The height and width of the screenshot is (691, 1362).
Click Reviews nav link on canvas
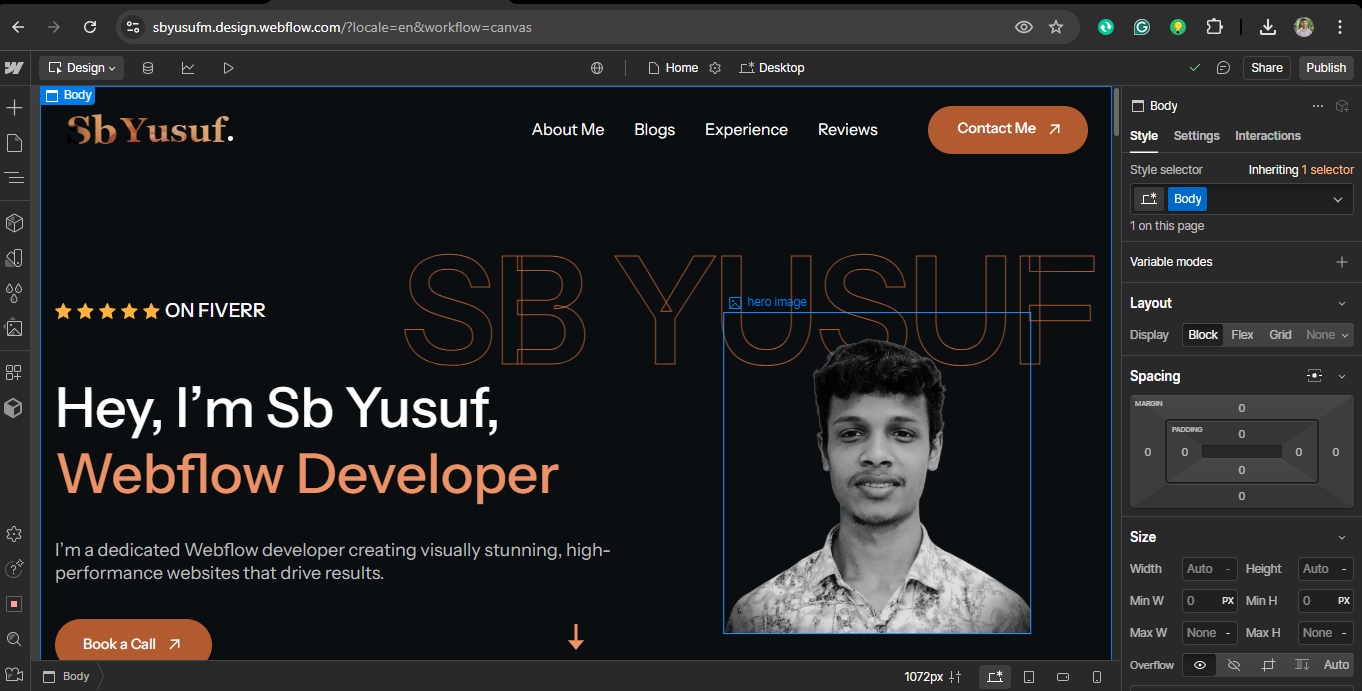(848, 130)
